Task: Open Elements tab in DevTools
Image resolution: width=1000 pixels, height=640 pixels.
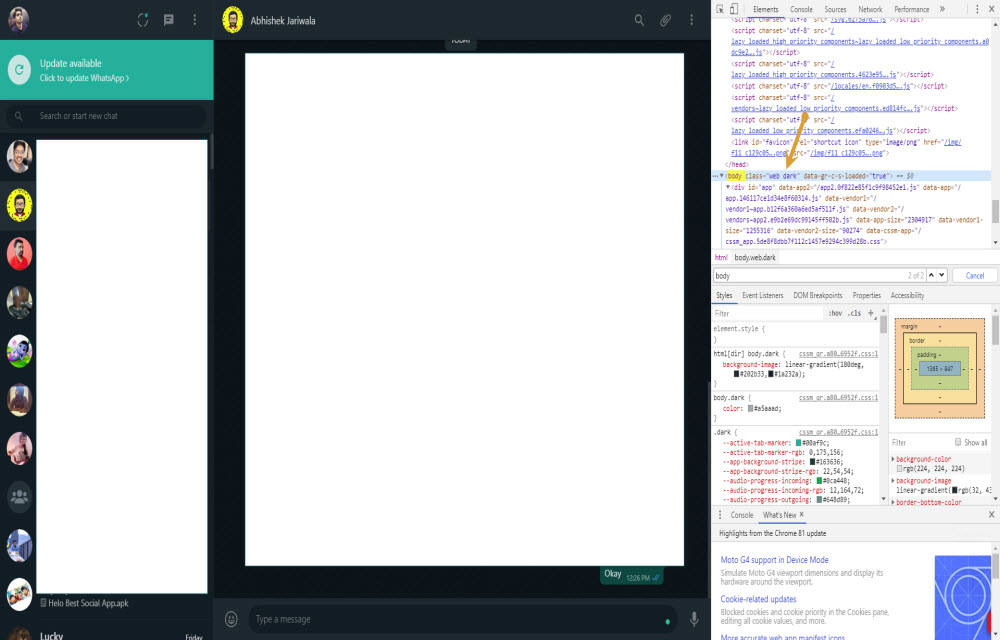Action: coord(765,9)
